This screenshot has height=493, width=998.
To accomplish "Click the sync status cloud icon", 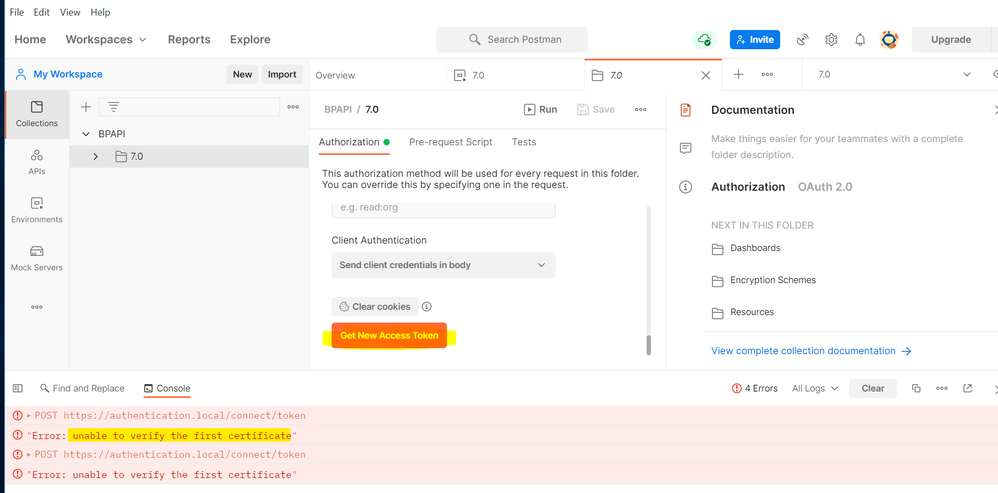I will tap(705, 40).
